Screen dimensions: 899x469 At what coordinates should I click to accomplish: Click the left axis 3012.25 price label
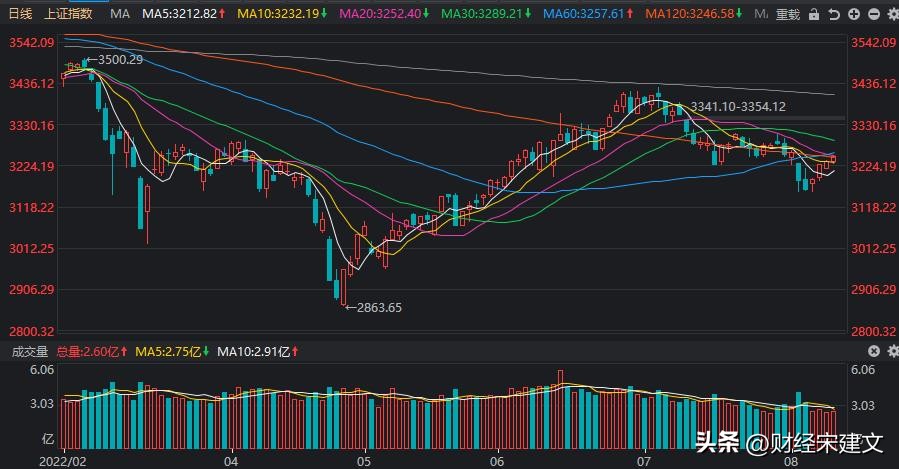coord(32,249)
